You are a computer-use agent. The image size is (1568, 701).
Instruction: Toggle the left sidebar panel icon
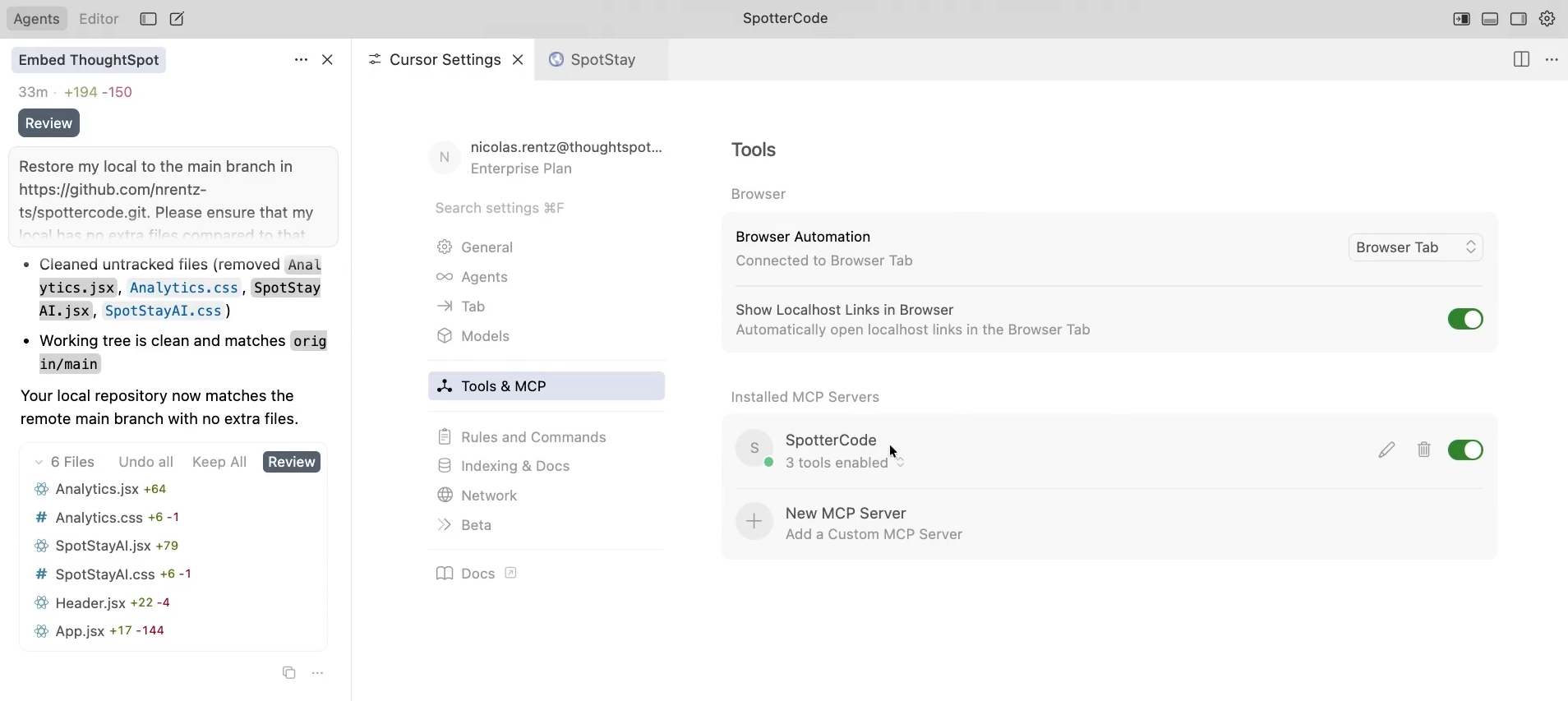click(x=148, y=19)
